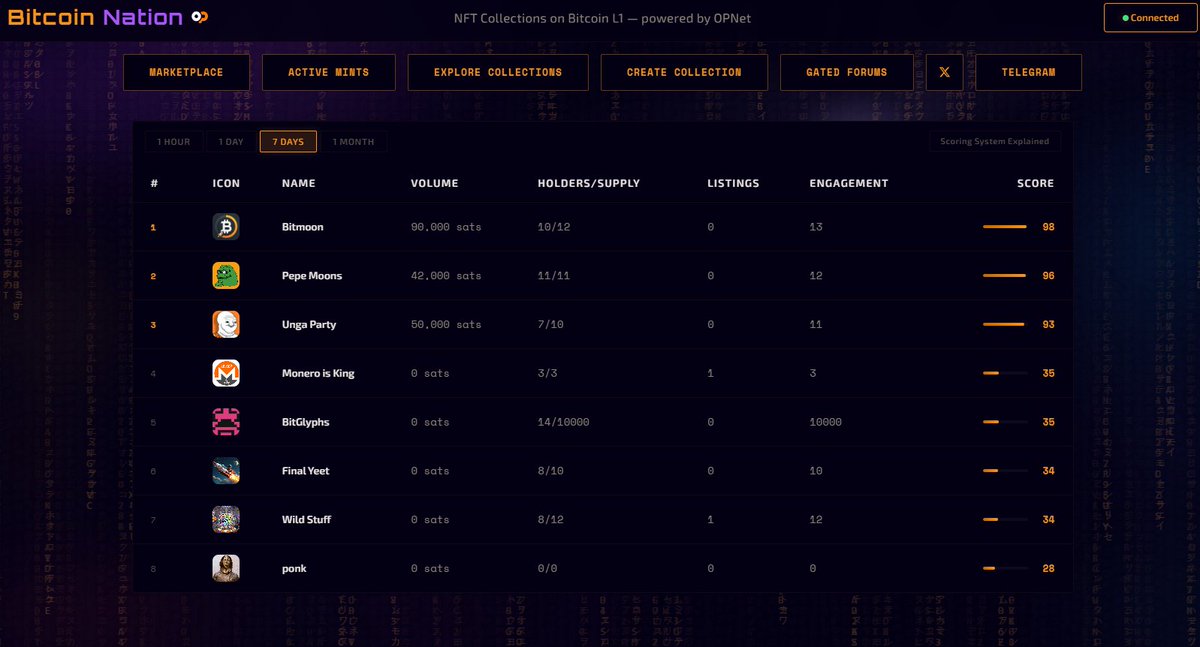Click the 98 score value
Viewport: 1200px width, 647px height.
[x=1048, y=227]
